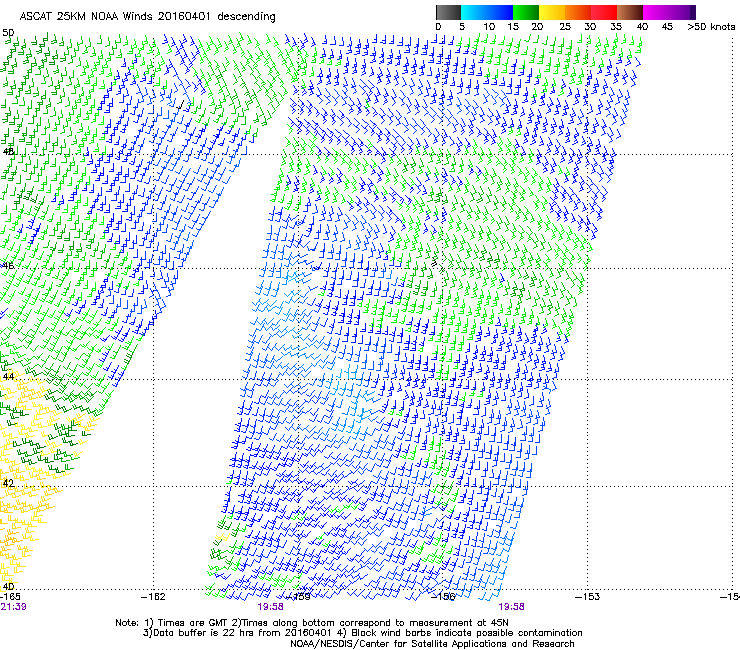
Task: Click the 48 latitude axis label
Action: click(8, 152)
